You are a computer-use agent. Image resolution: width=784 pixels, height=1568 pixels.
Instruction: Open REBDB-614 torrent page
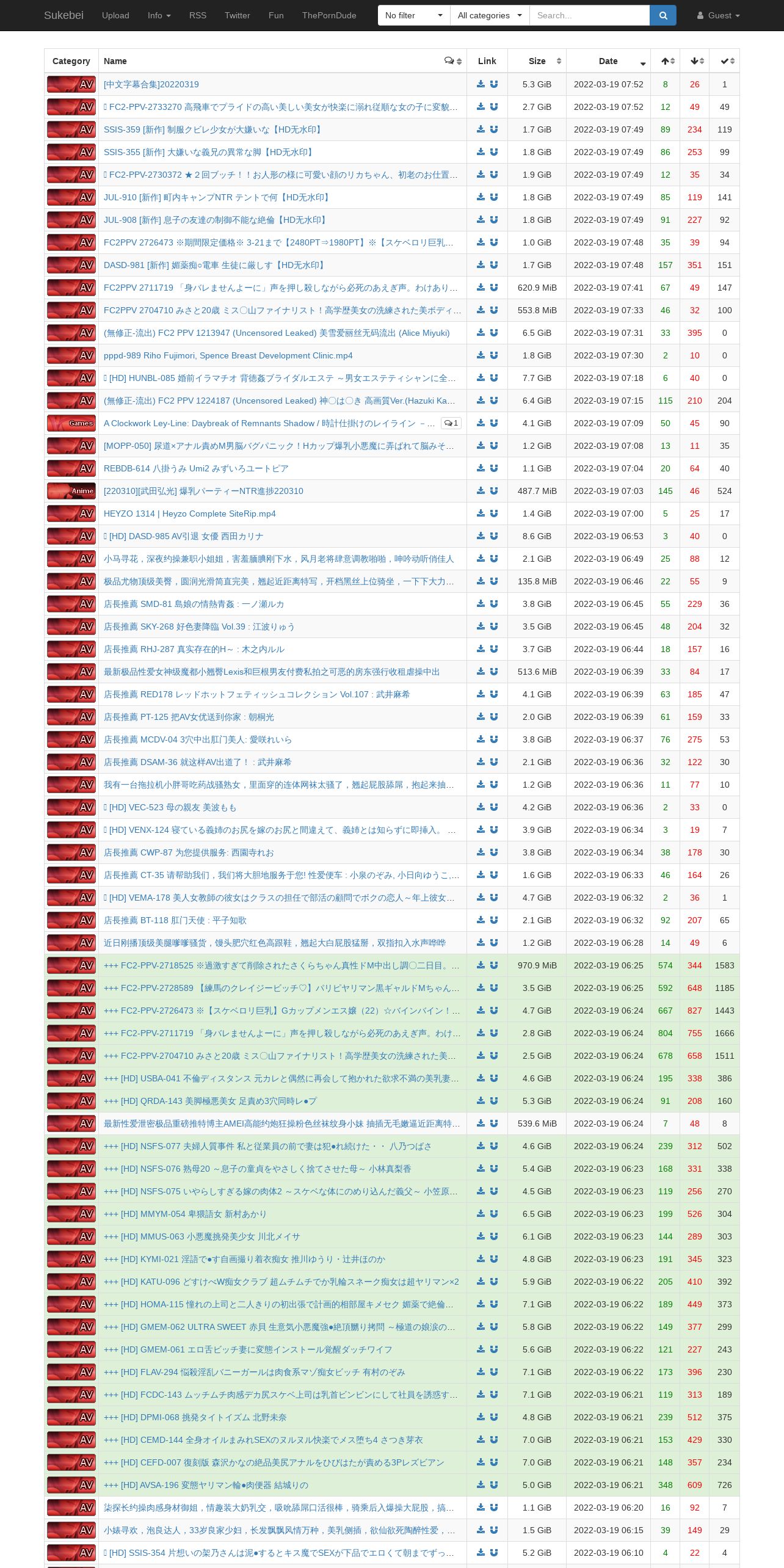coord(196,468)
